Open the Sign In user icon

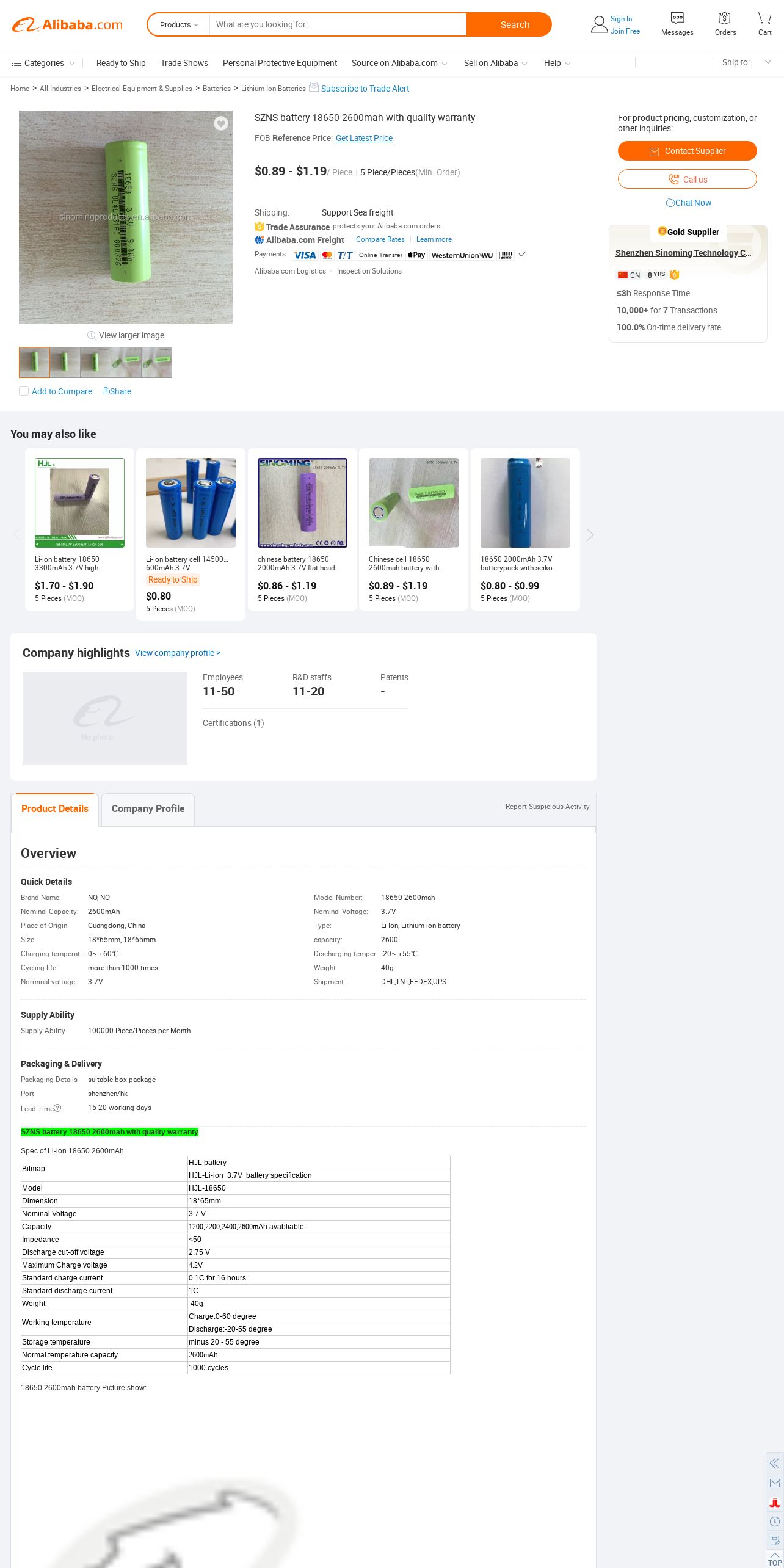pos(599,24)
